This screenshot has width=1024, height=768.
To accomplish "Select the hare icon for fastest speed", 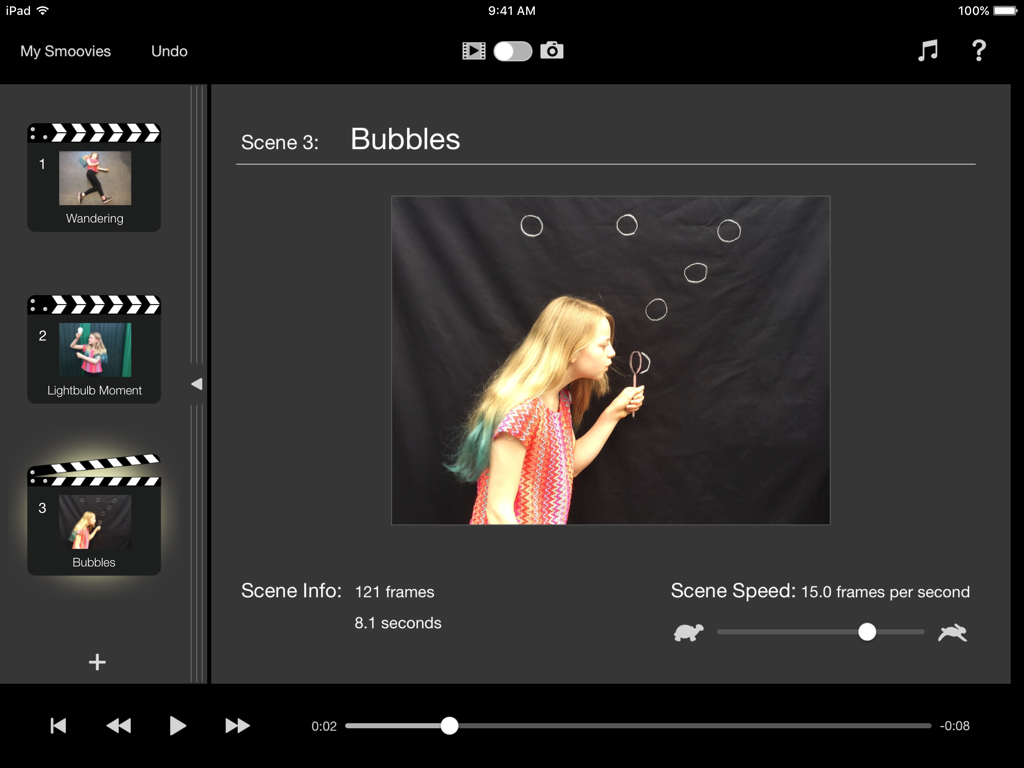I will point(952,632).
